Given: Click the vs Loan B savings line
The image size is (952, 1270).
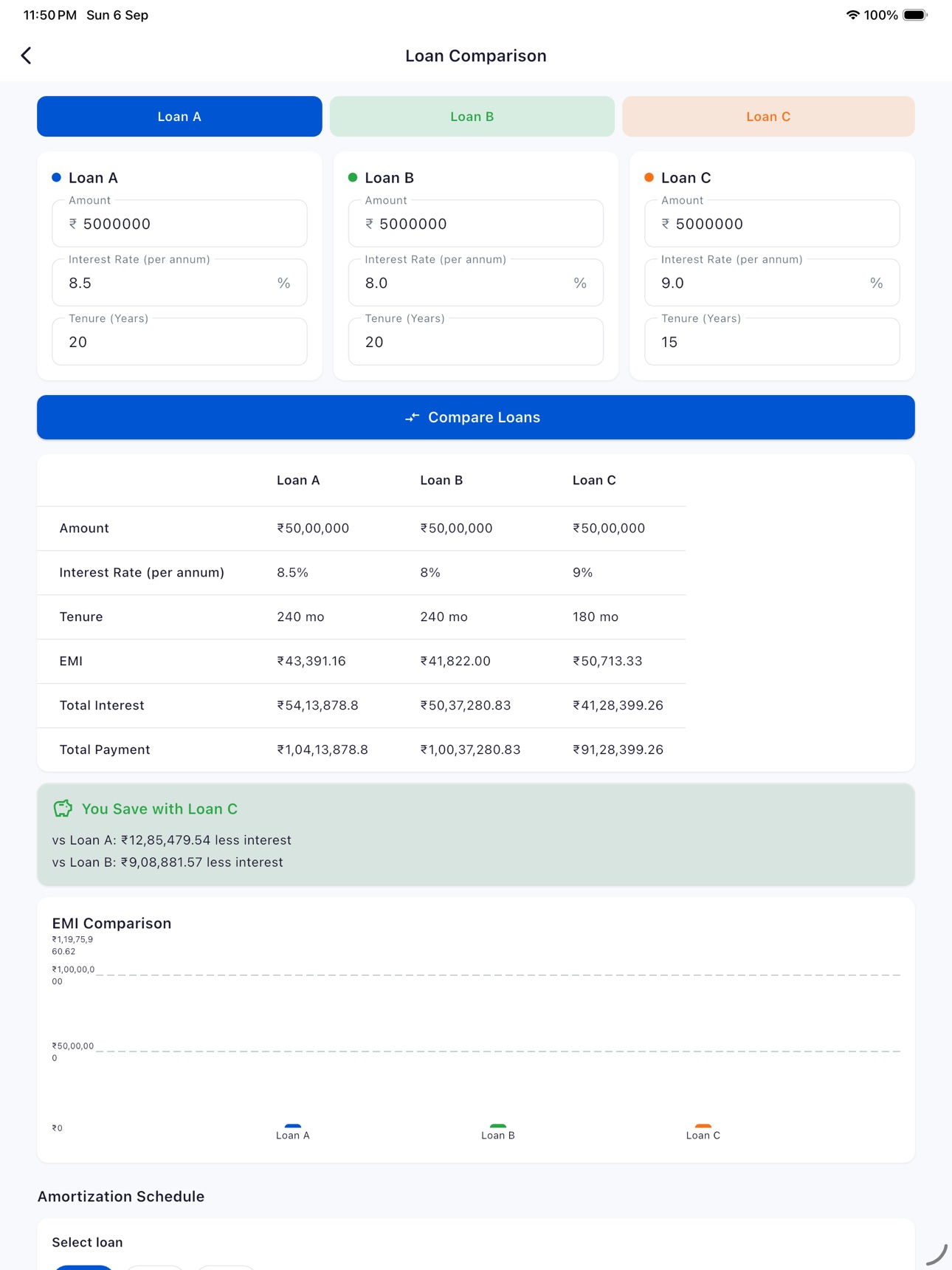Looking at the screenshot, I should 168,862.
